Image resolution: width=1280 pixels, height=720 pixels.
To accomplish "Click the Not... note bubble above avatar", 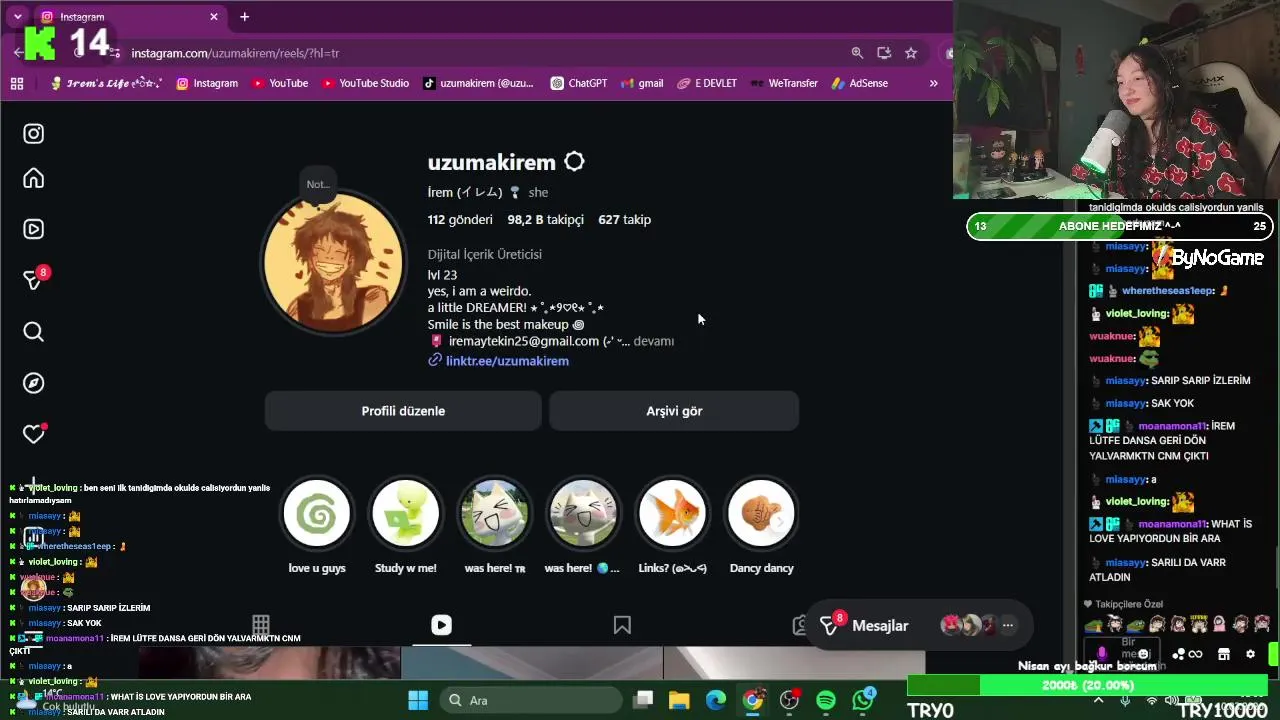I will coord(318,184).
